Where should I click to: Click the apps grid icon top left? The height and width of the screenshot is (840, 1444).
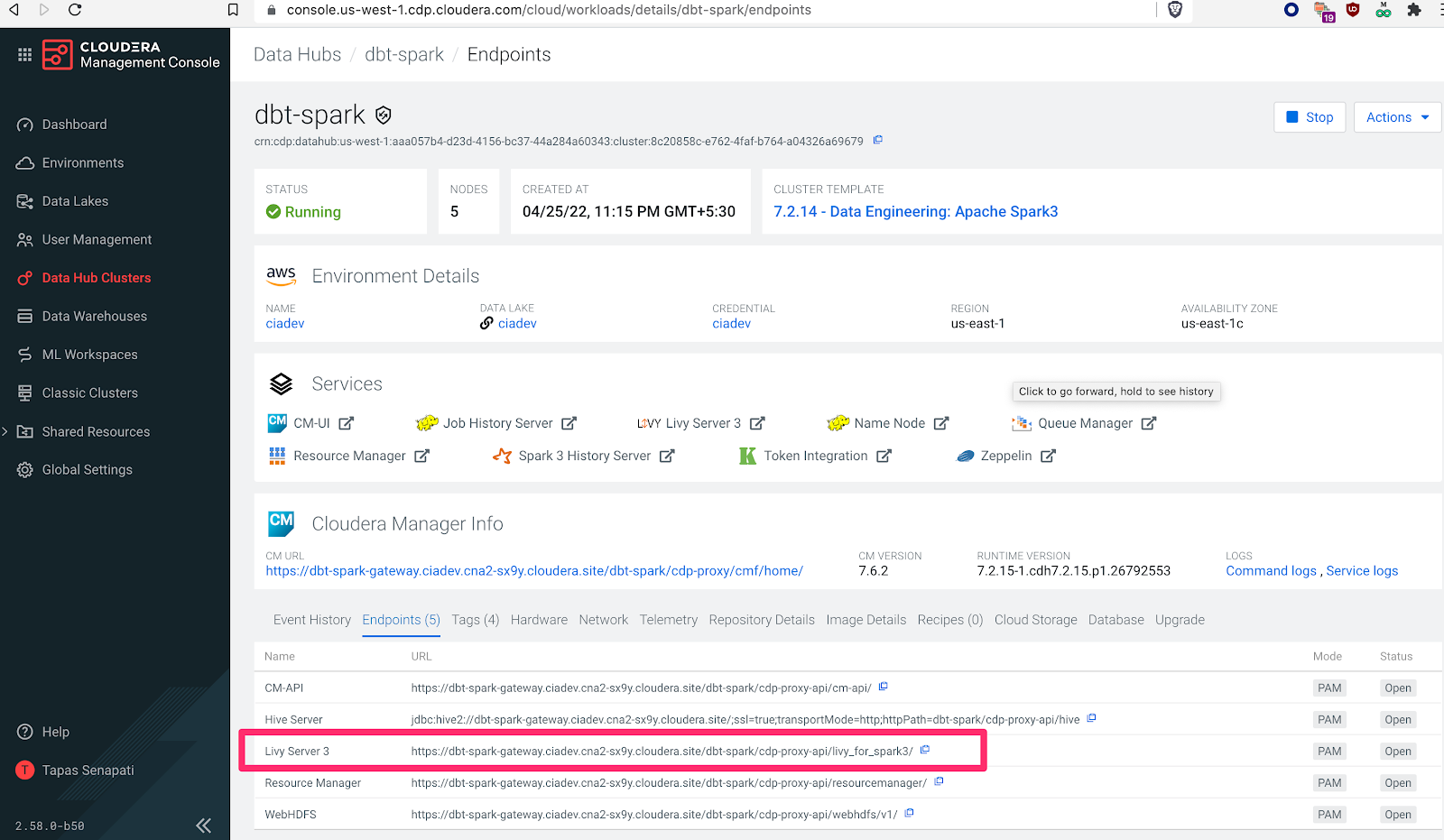point(24,54)
